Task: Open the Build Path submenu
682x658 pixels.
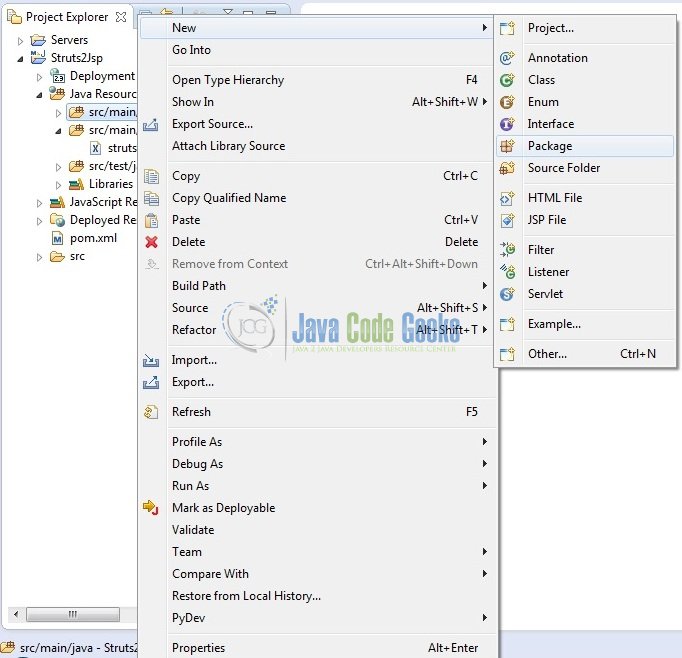Action: click(317, 286)
